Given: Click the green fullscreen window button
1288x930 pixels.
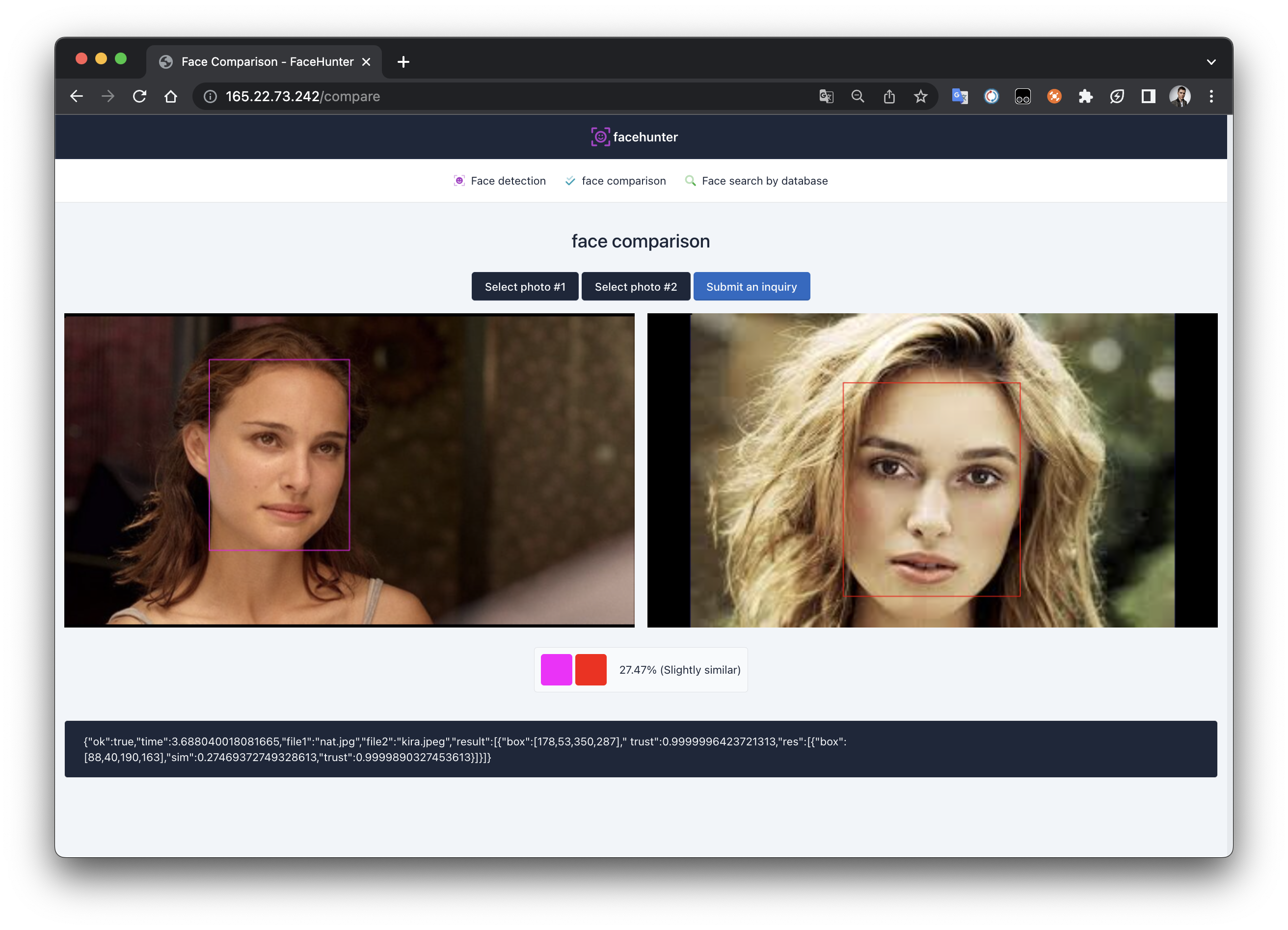Looking at the screenshot, I should [x=120, y=58].
